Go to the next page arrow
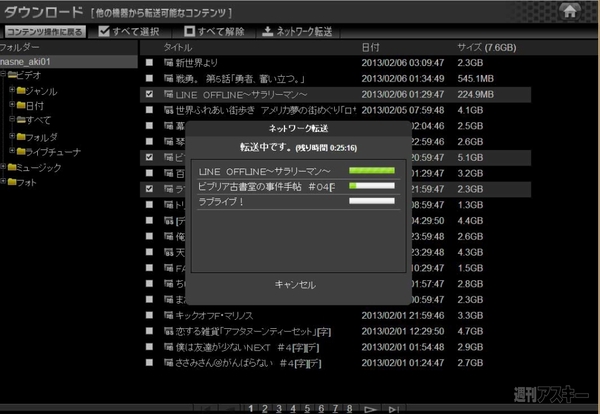Viewport: 600px width, 414px height. point(370,409)
